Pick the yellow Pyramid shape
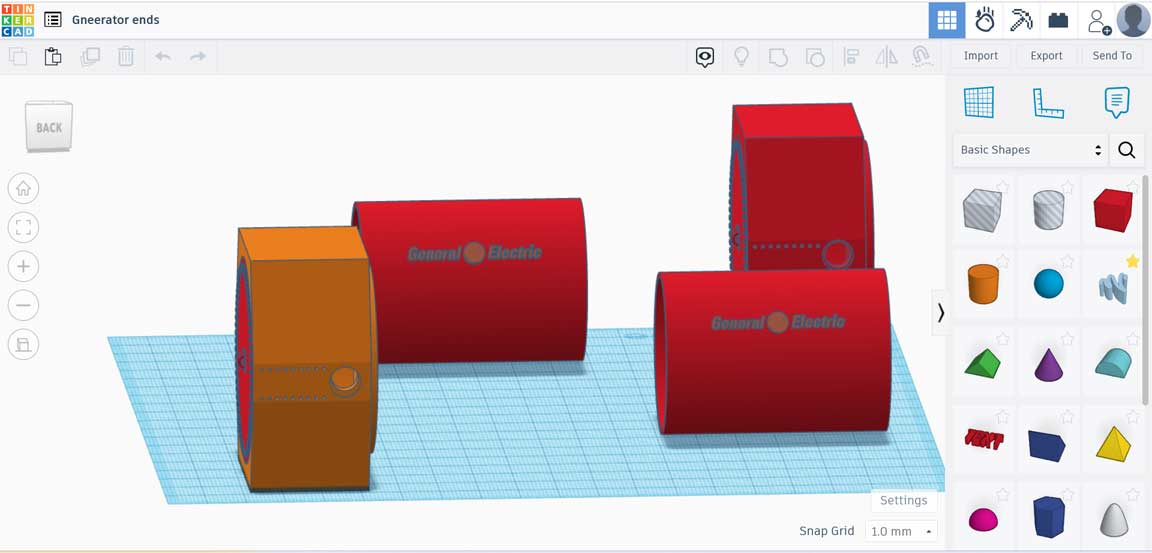 click(x=1113, y=443)
